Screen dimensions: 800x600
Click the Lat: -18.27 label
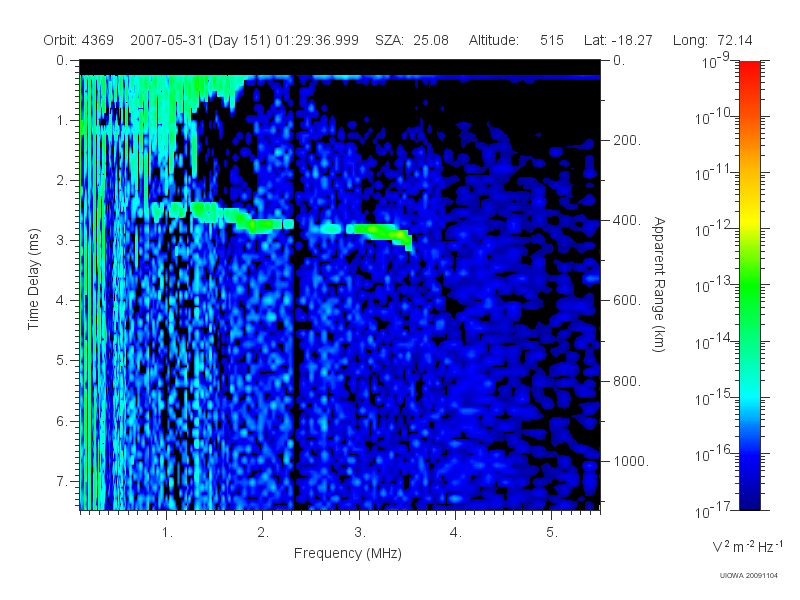[x=618, y=40]
